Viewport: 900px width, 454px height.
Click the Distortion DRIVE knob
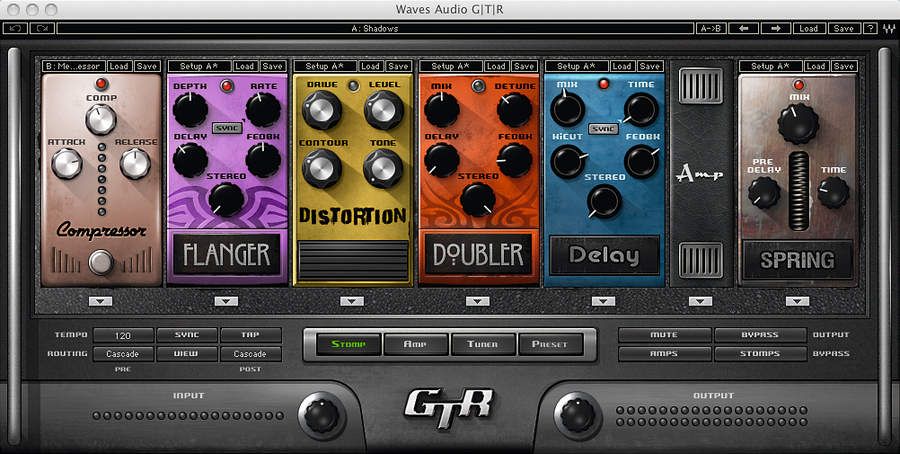322,110
